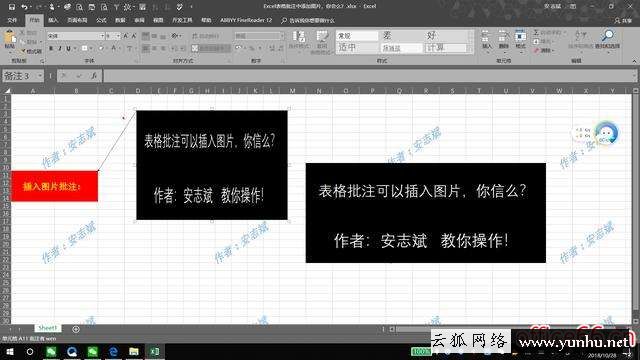Expand the cell styles gallery
Screen dimensions: 640x360
(471, 50)
